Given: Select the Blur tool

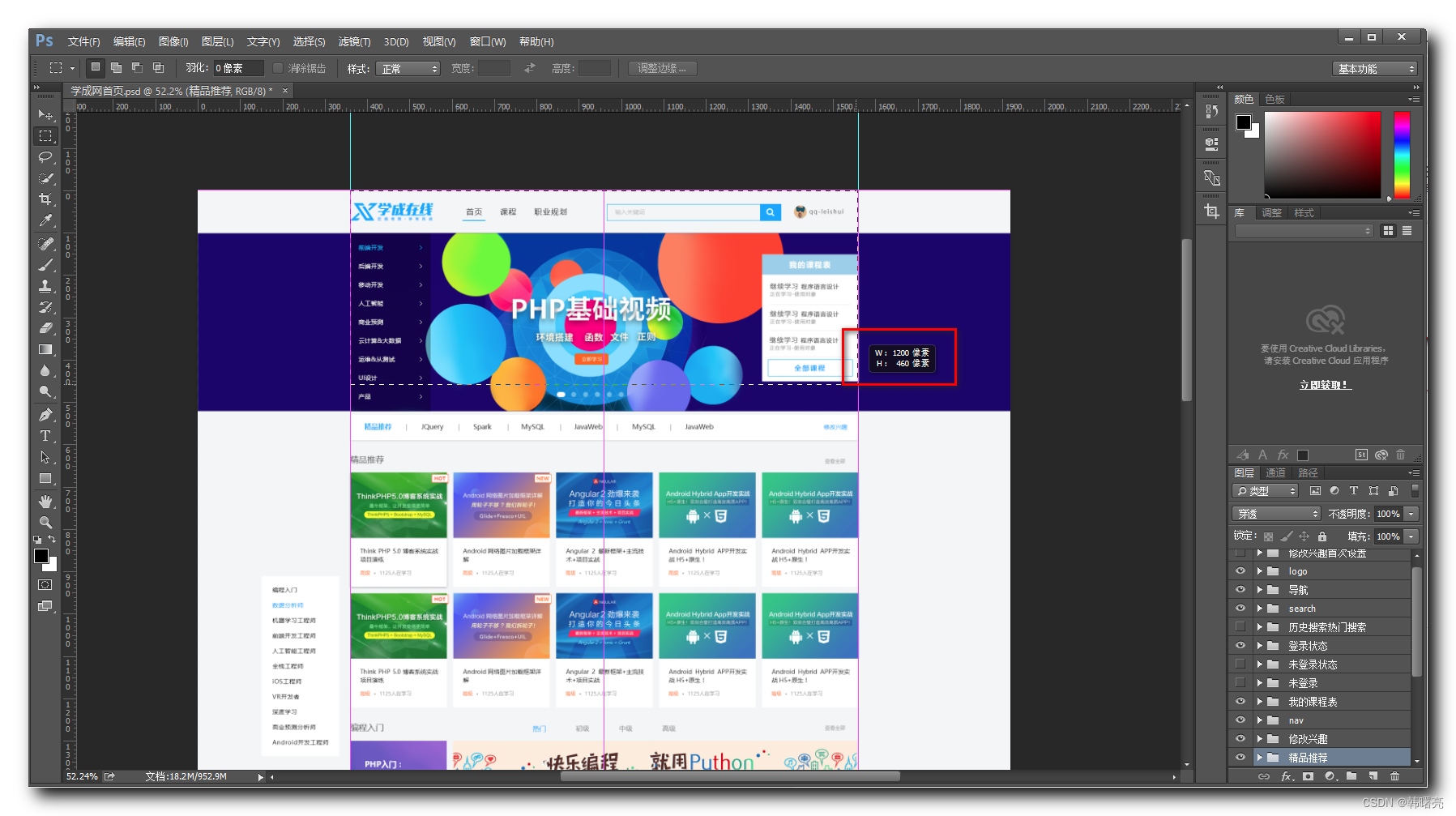Looking at the screenshot, I should click(45, 370).
